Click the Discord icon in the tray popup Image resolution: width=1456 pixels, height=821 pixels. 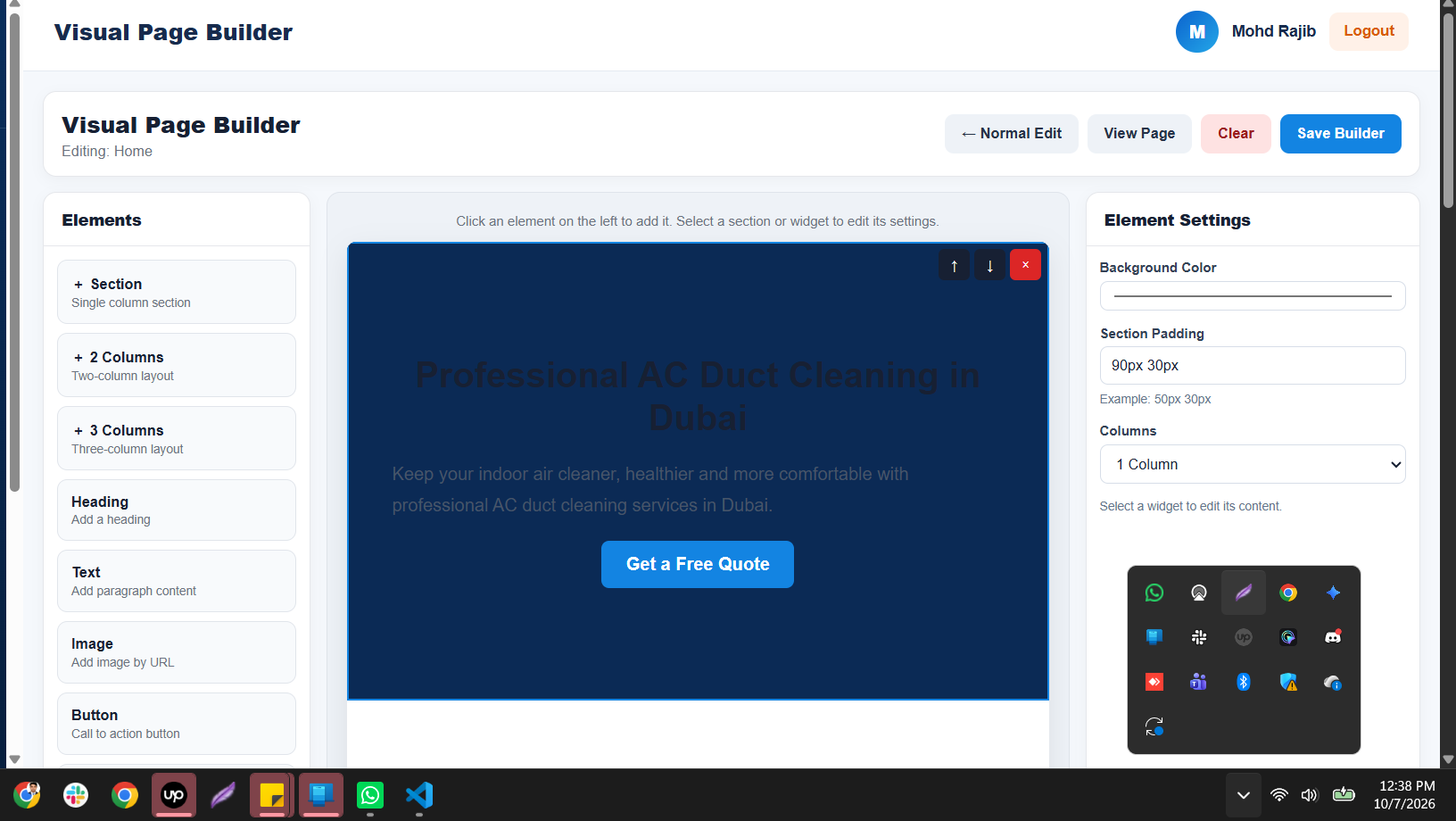[x=1333, y=637]
